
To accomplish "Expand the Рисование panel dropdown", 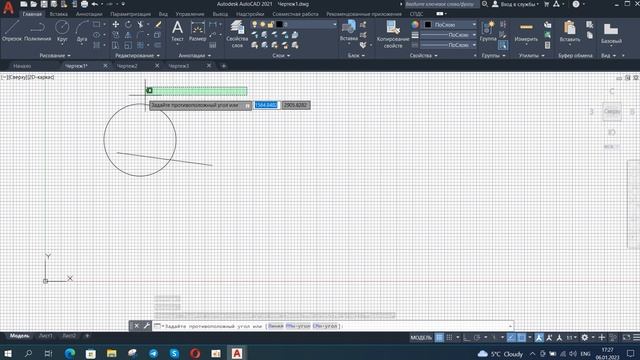I will [x=55, y=56].
